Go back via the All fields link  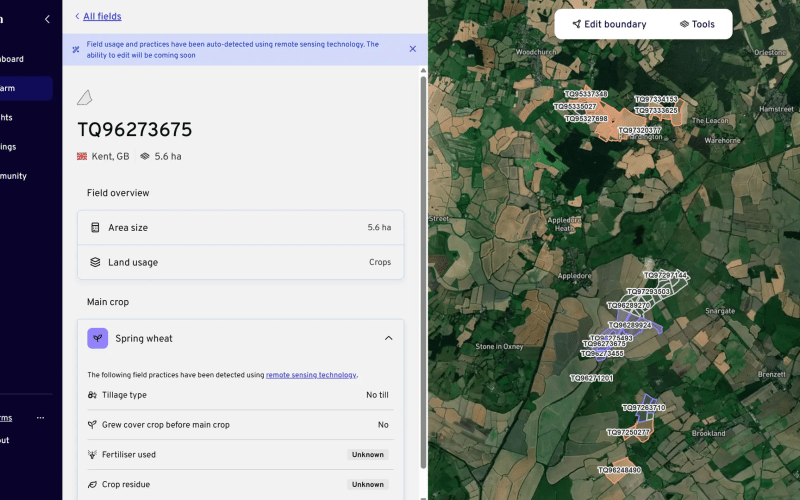click(102, 16)
